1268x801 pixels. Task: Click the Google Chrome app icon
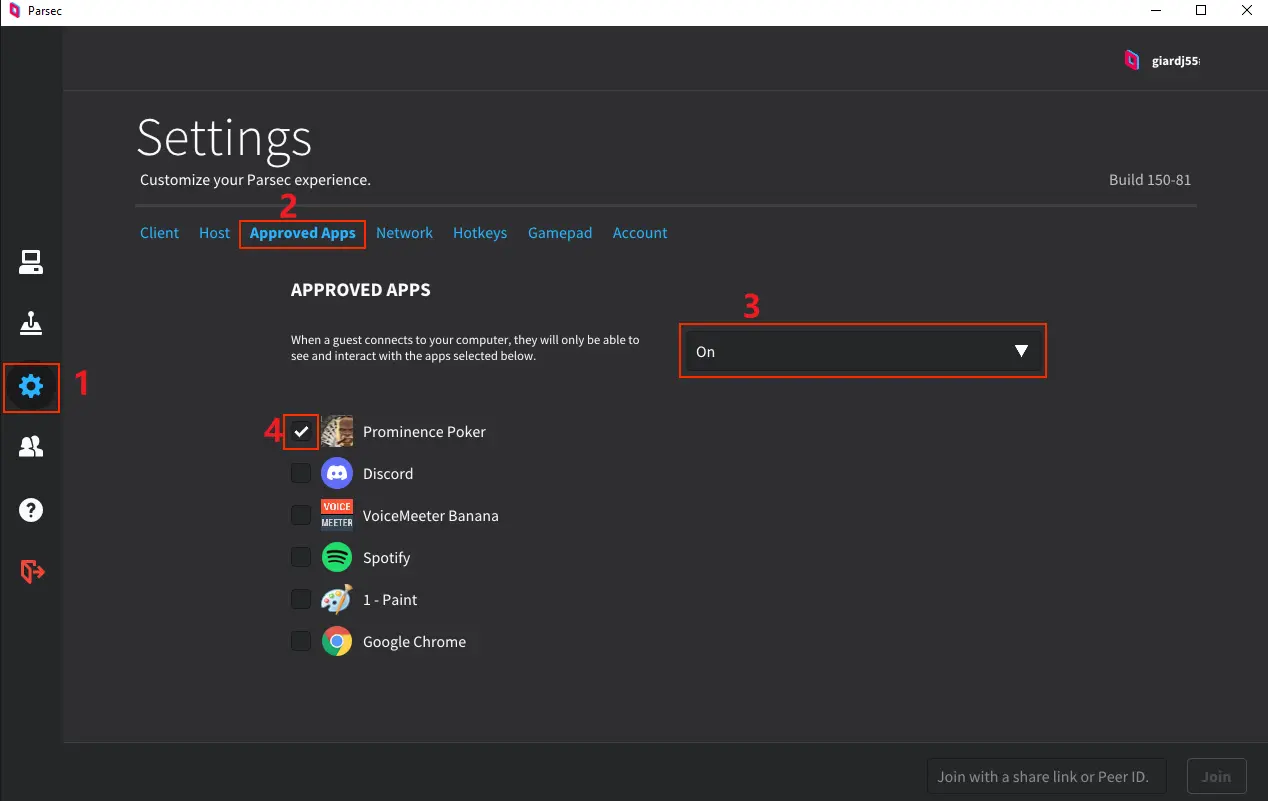tap(337, 642)
